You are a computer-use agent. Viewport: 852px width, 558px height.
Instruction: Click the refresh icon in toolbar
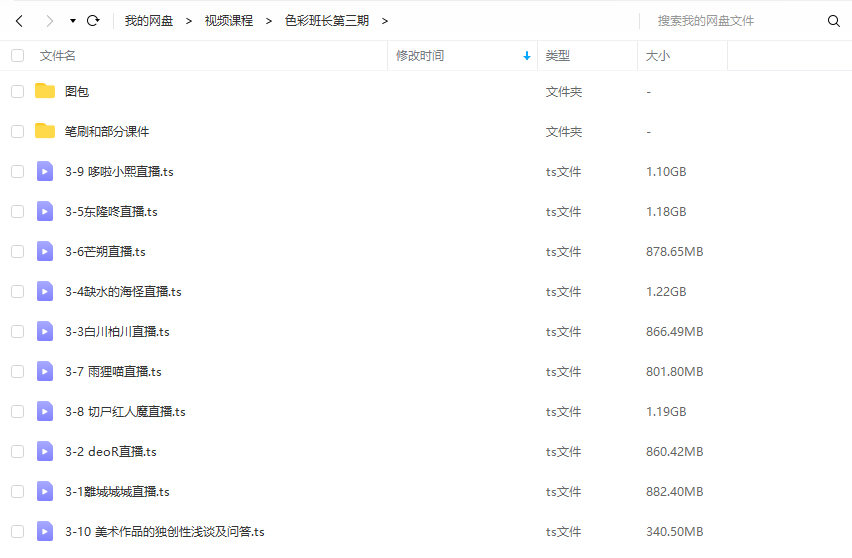[x=93, y=21]
